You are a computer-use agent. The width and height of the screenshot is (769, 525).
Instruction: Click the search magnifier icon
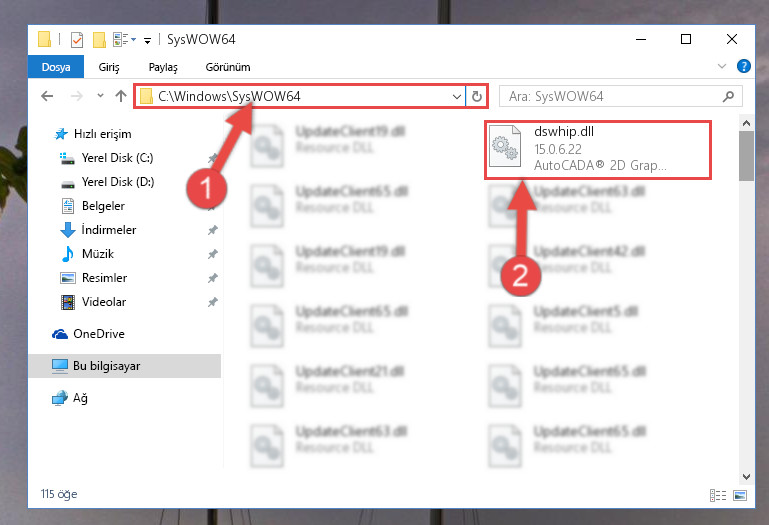(728, 96)
